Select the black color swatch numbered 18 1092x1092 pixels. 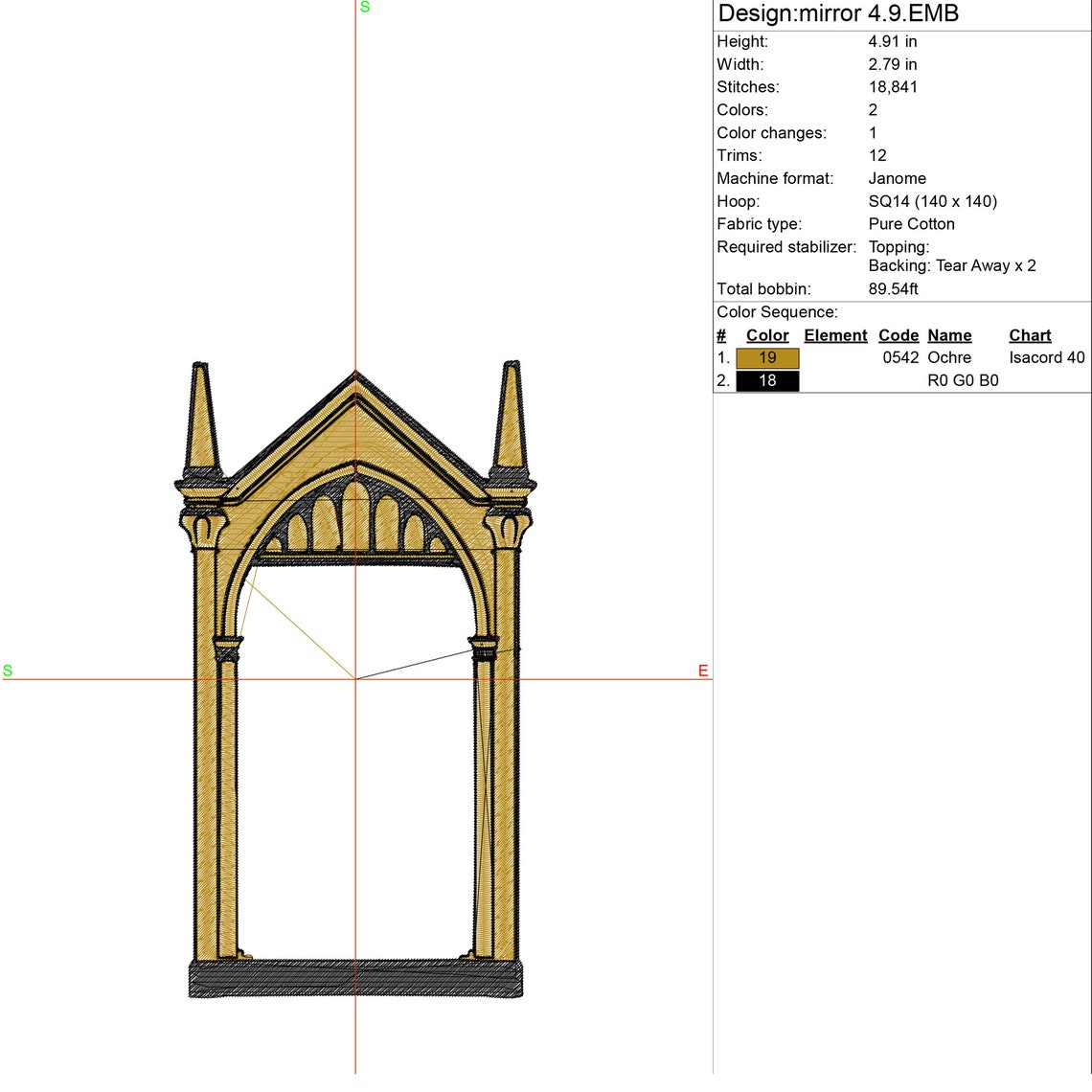tap(766, 380)
